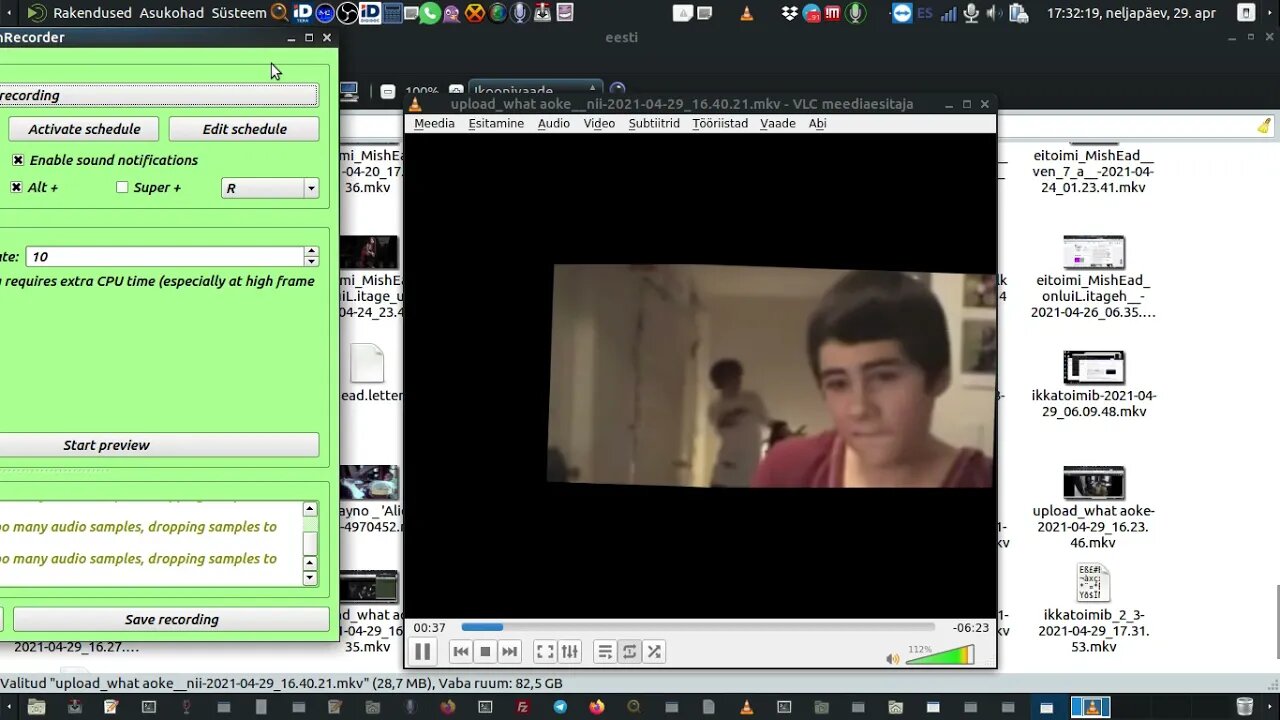Open the Esitamine menu in VLC

(x=496, y=123)
